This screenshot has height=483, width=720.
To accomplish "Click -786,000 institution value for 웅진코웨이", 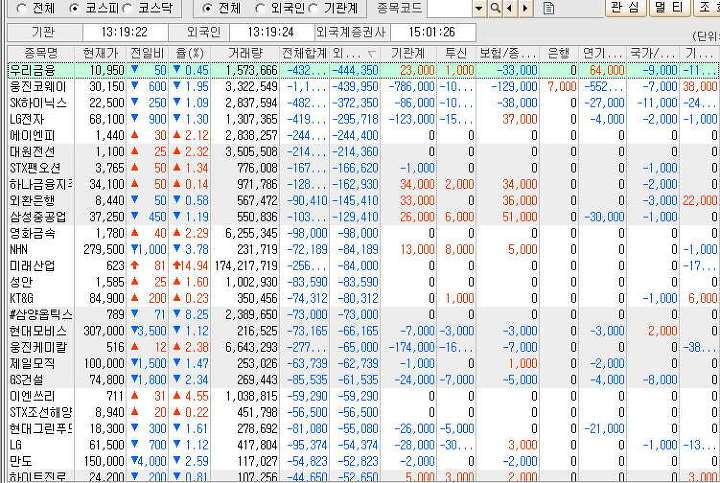I will coord(411,86).
